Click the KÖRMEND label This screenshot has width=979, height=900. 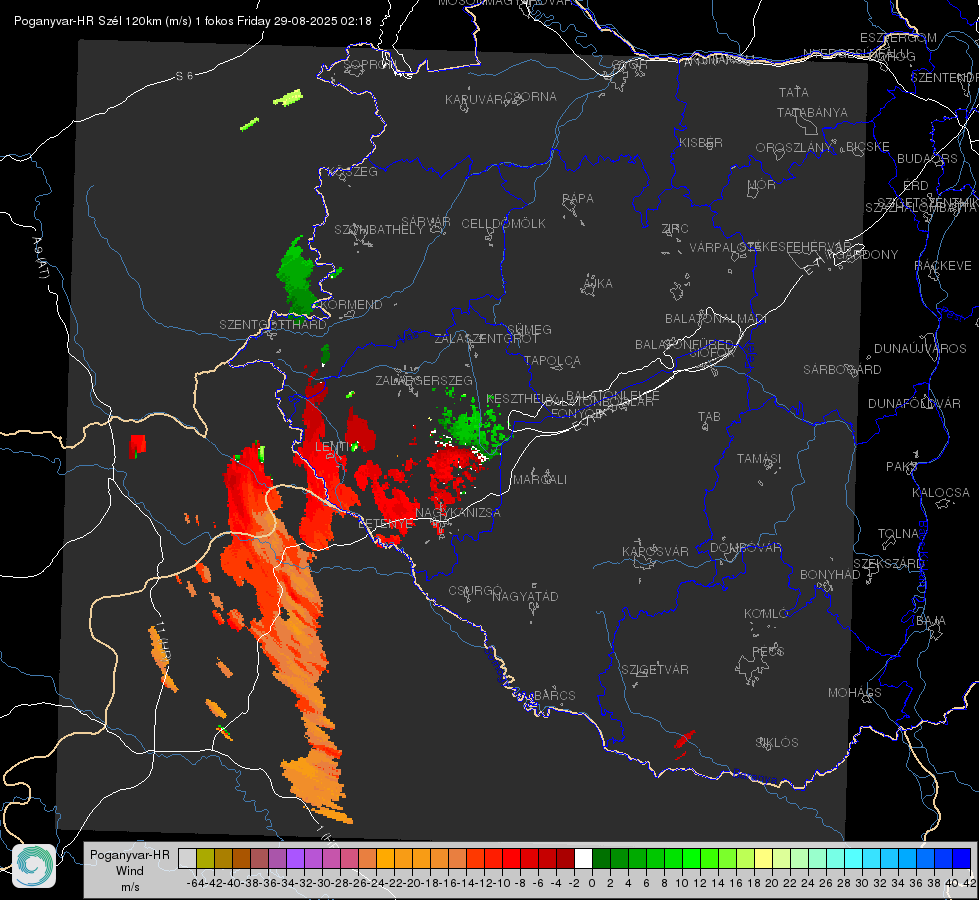(350, 305)
